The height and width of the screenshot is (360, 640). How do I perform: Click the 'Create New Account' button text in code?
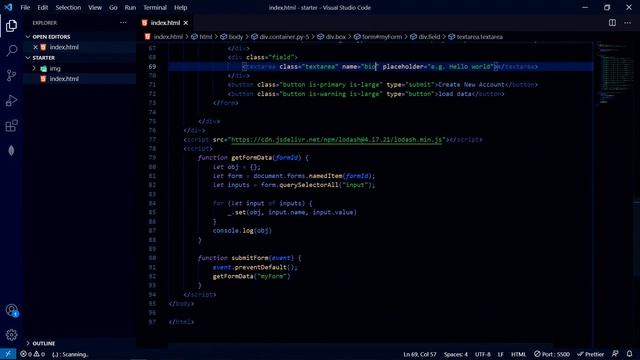pos(471,85)
